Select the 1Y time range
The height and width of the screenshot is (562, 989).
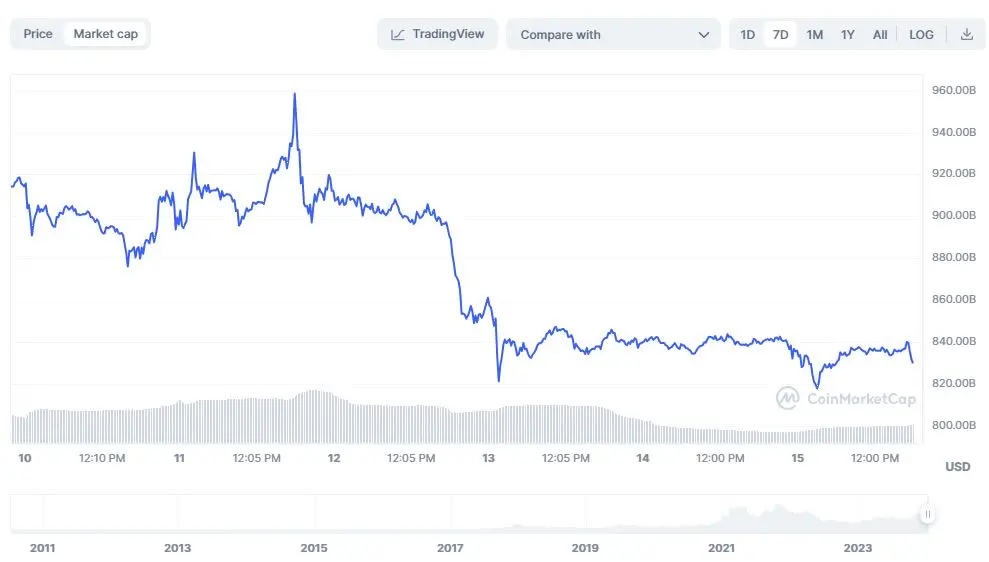point(847,34)
